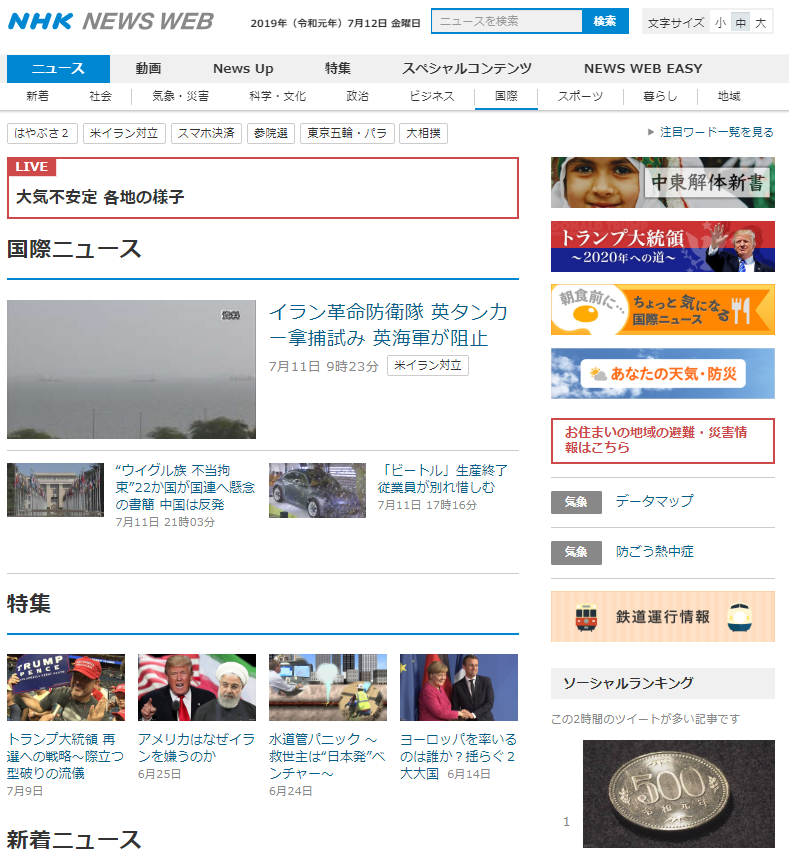Open the LIVE 大気不安定 各地の様子 panel
Viewport: 789px width, 852px height.
(x=263, y=187)
